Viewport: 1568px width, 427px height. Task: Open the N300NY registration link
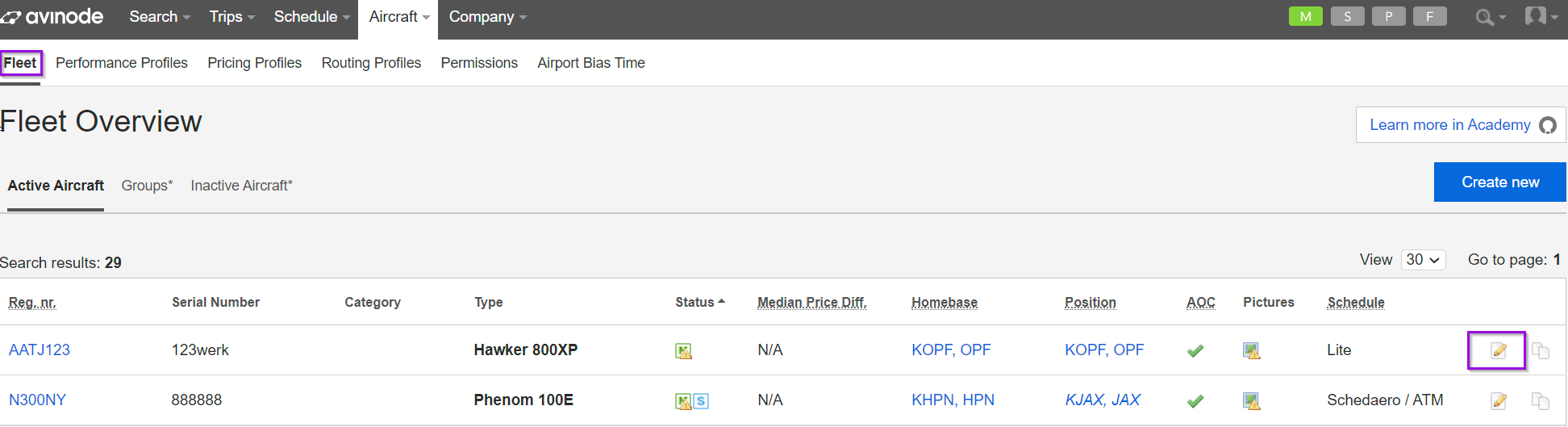37,400
